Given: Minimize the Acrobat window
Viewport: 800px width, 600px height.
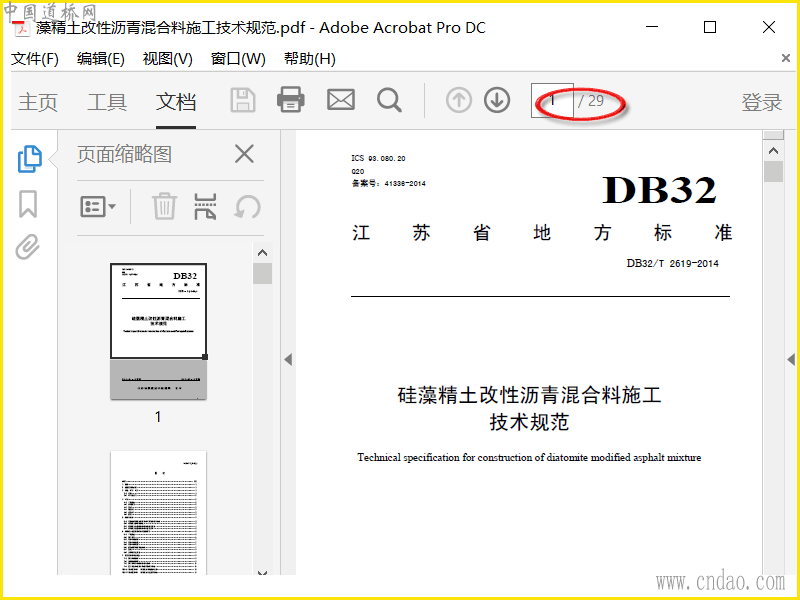Looking at the screenshot, I should tap(652, 27).
